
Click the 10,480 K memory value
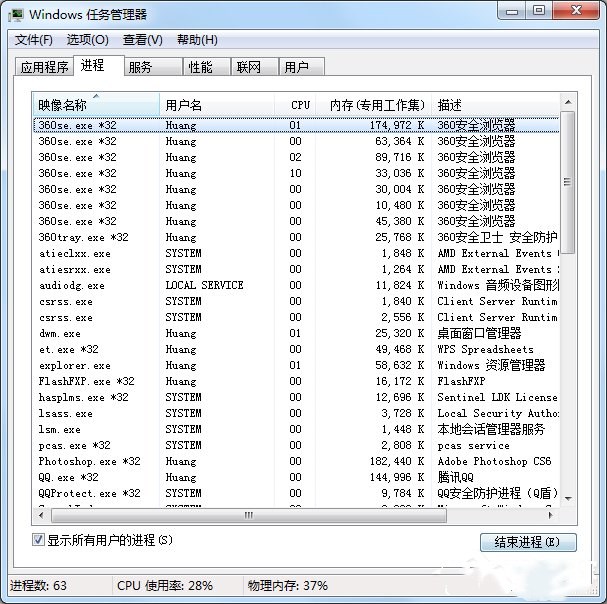(399, 205)
